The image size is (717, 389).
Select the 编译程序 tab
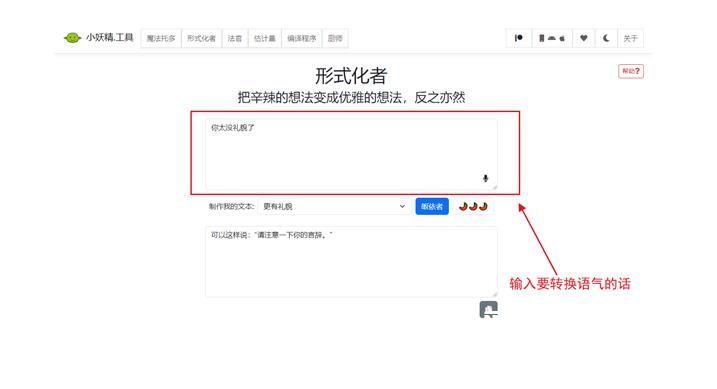[x=301, y=38]
